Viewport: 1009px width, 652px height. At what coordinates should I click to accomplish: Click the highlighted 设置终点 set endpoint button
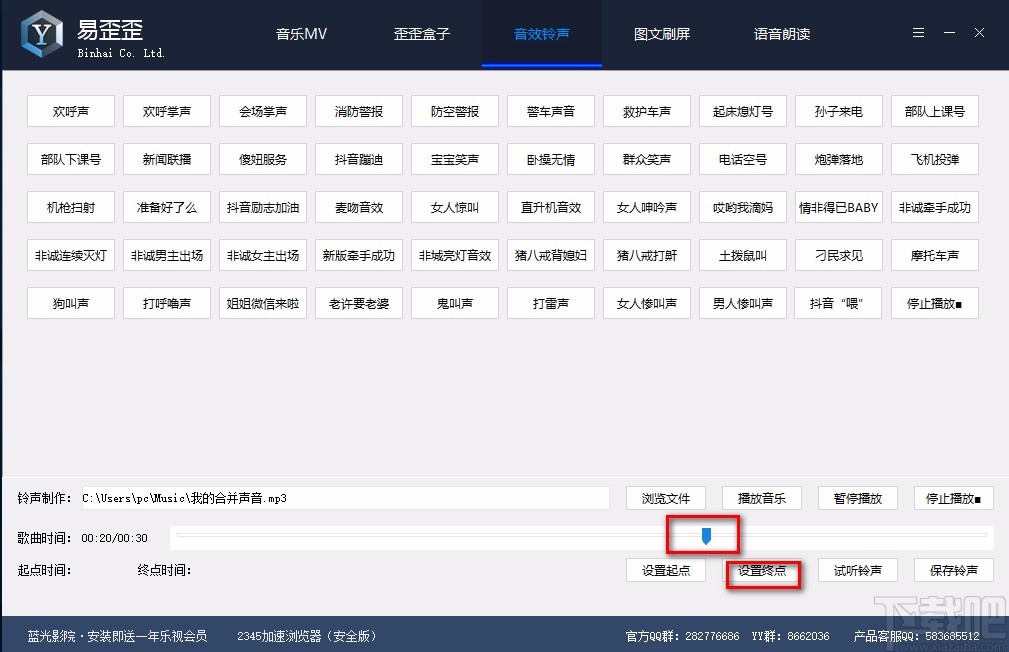click(762, 574)
